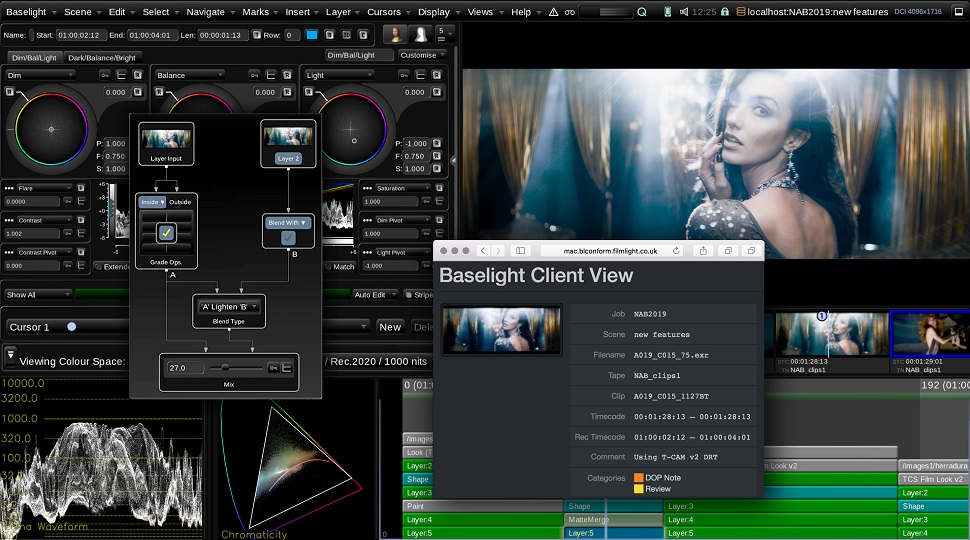Click inside the Dim colour wheel
Viewport: 970px width, 540px height.
[51, 129]
